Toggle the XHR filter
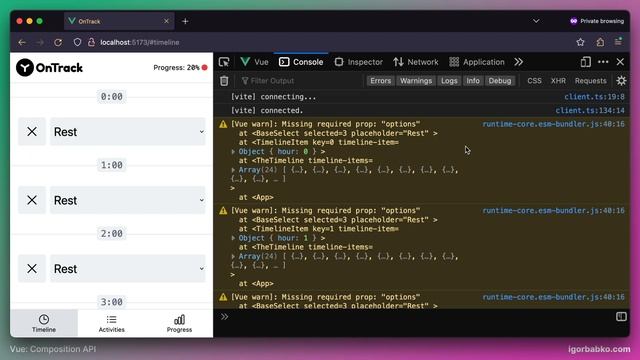Screen dimensions: 640x360 [558, 81]
